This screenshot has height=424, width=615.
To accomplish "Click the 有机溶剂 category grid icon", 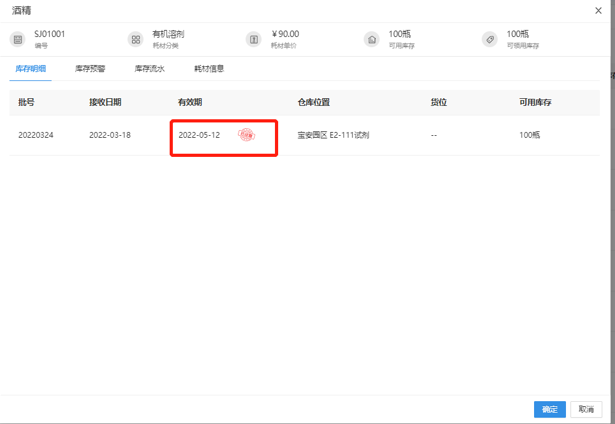I will coord(136,39).
